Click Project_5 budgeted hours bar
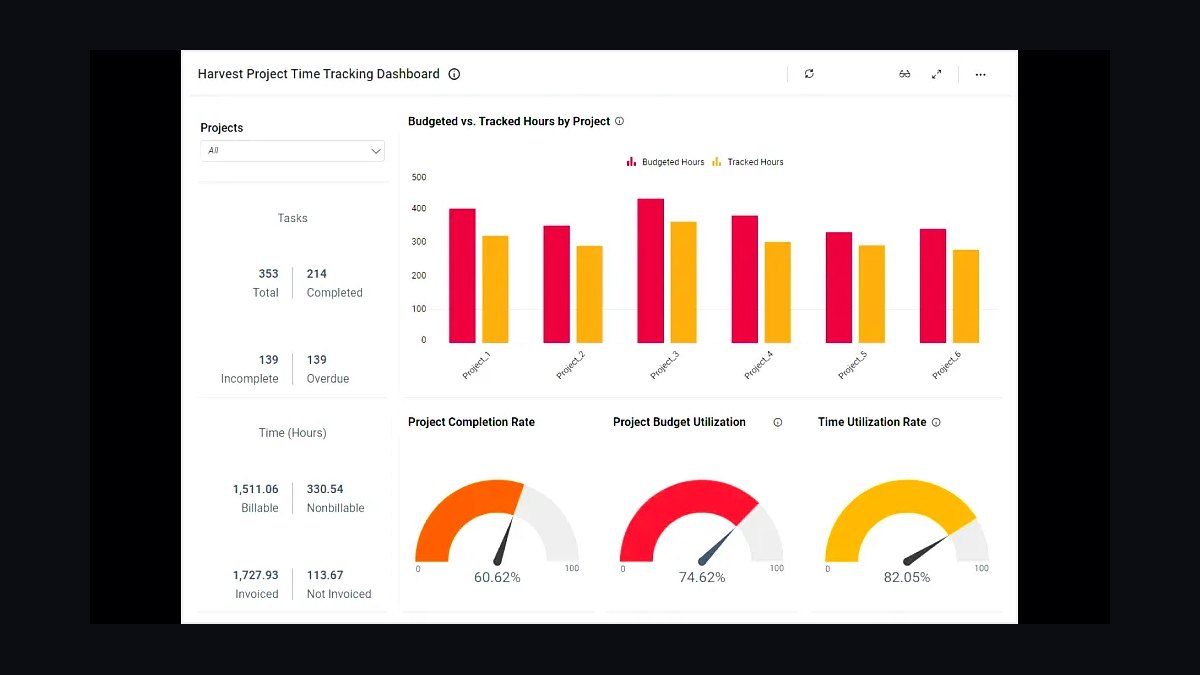The width and height of the screenshot is (1200, 675). [839, 288]
